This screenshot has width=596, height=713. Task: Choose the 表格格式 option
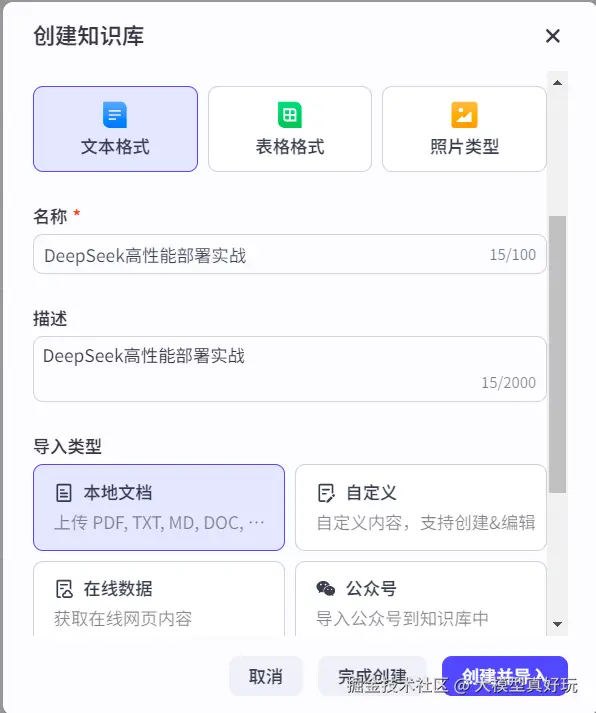coord(290,129)
